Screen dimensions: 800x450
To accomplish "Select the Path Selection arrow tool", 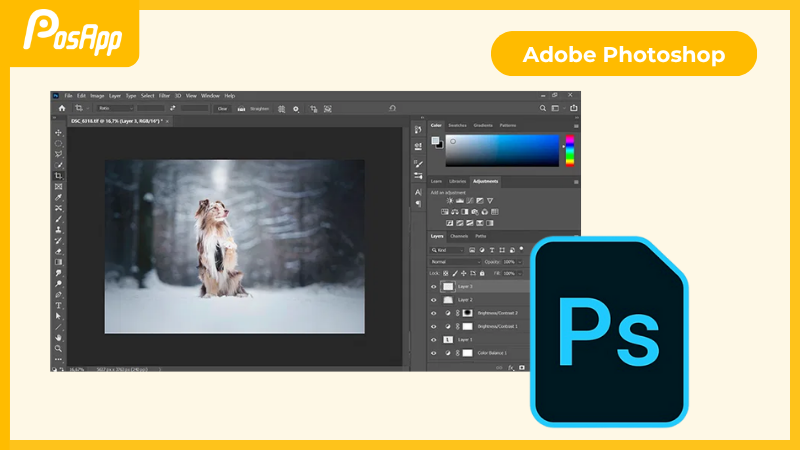I will click(58, 316).
